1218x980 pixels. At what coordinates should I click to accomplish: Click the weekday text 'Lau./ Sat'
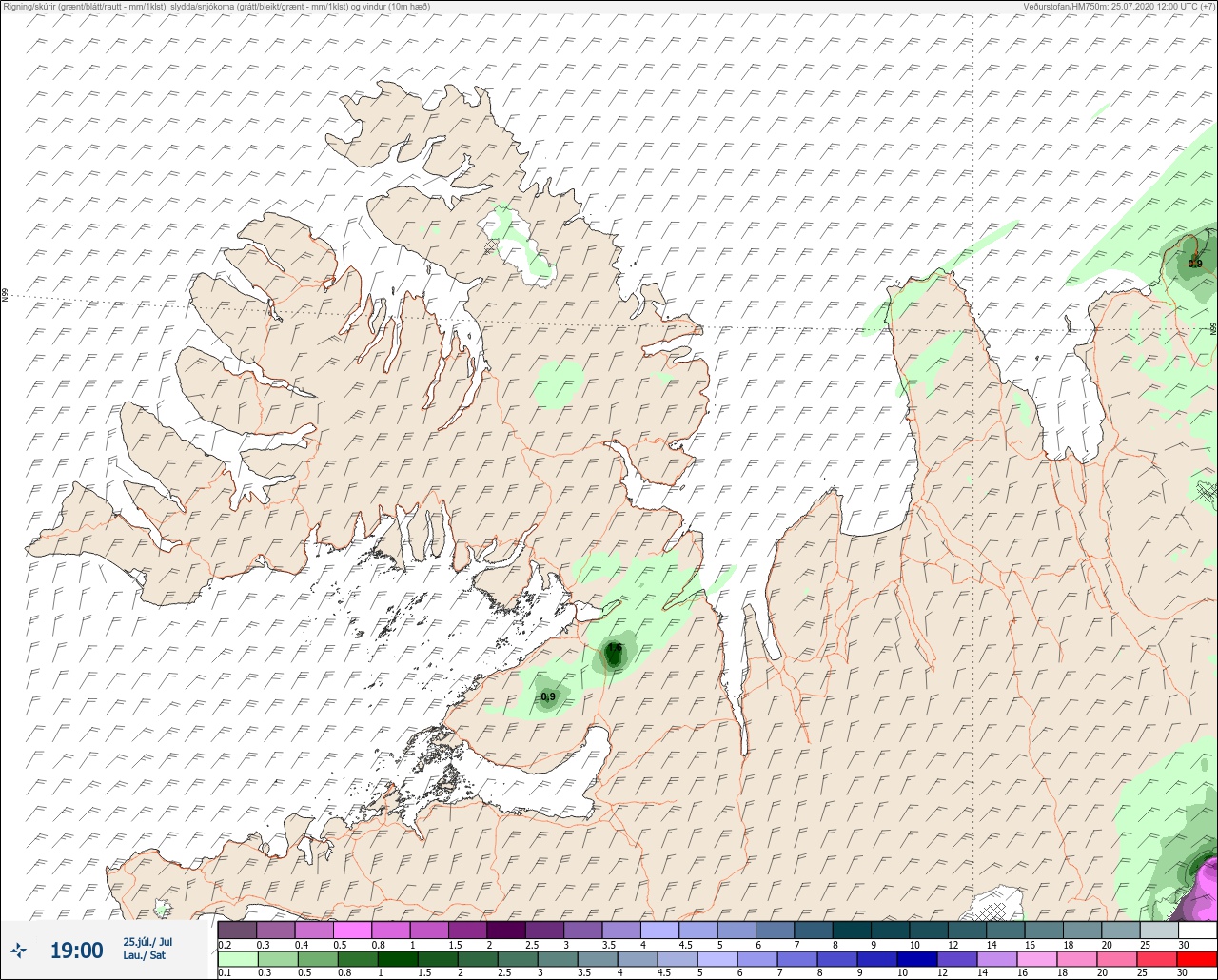(144, 955)
